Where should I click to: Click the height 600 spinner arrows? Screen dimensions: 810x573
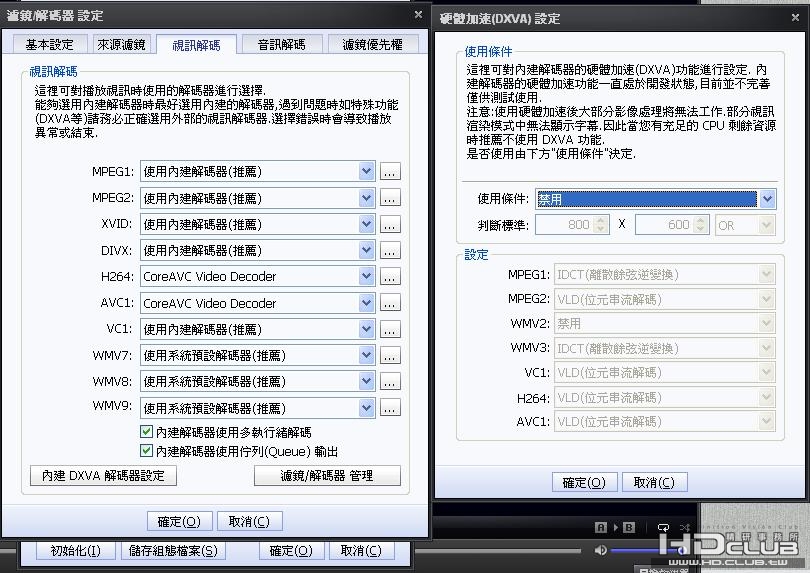701,225
